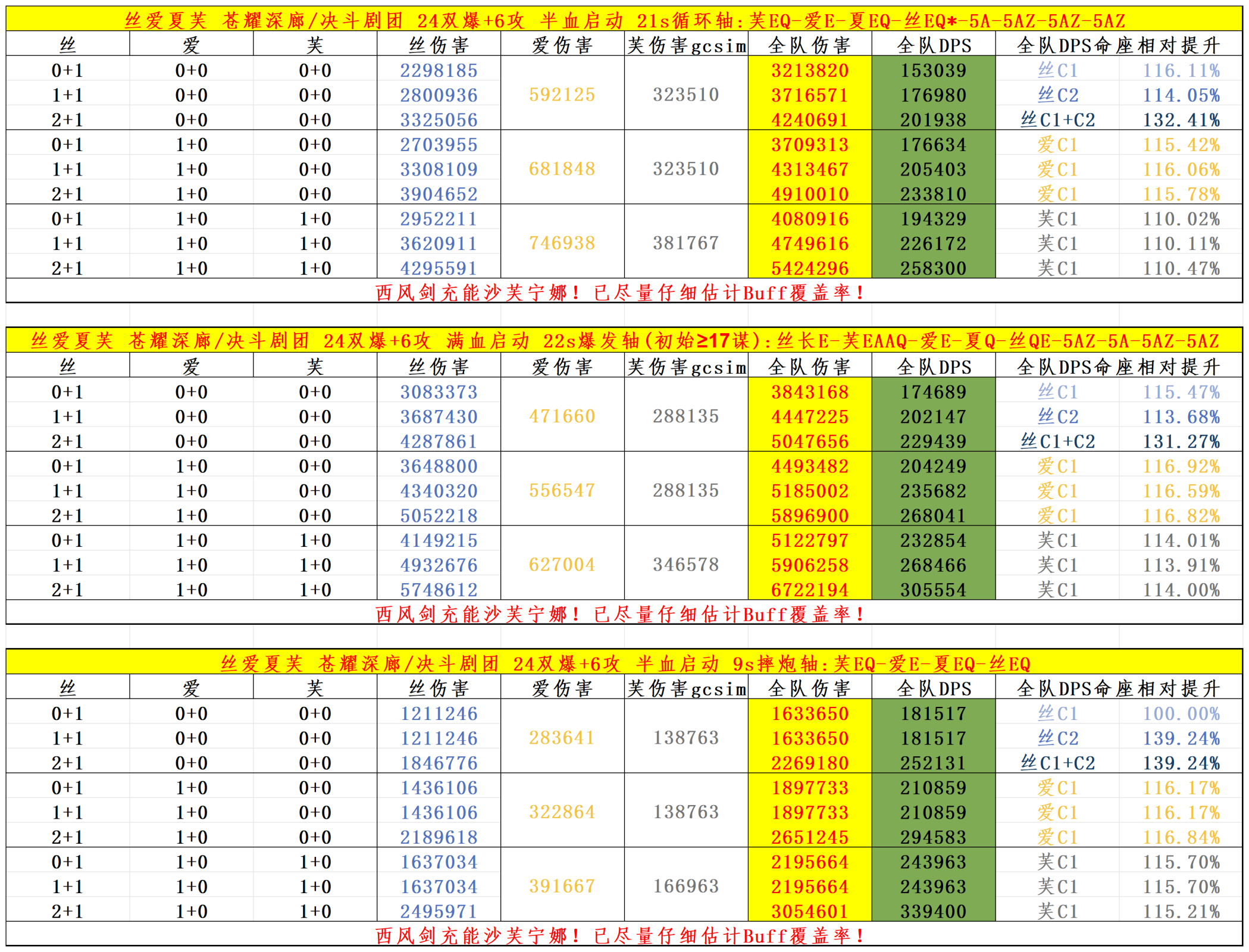Screen dimensions: 1249x952
Task: Click team damage cell 6722194
Action: click(x=810, y=590)
